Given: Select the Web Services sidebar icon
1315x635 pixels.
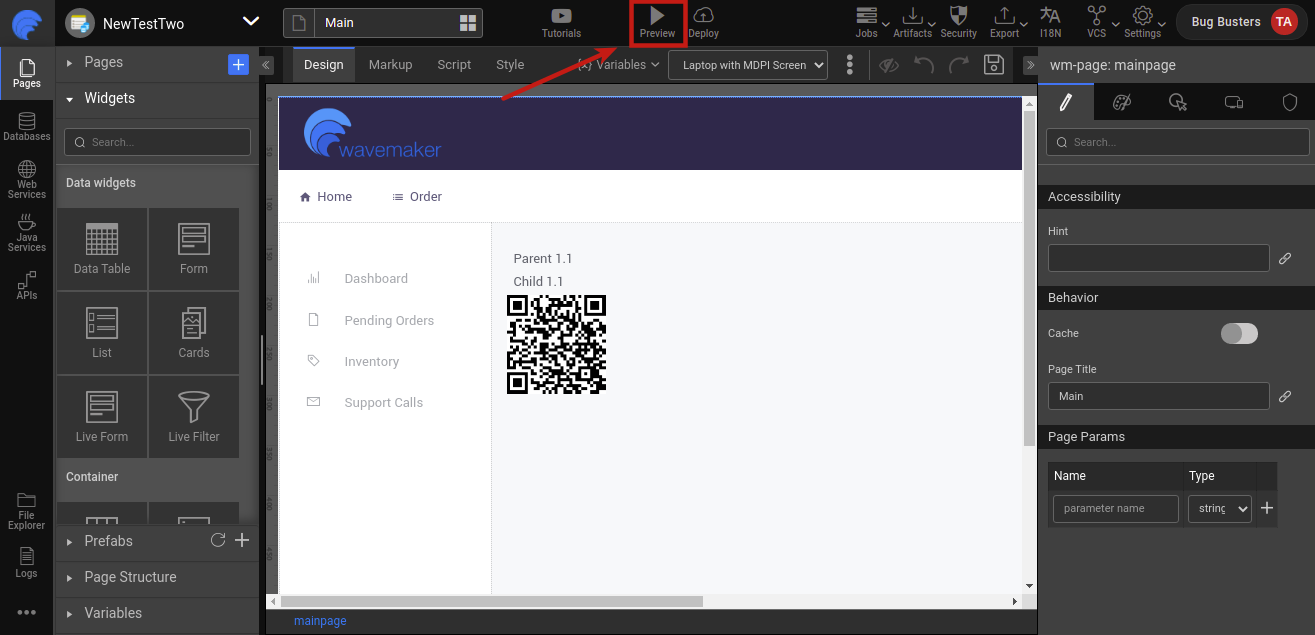Looking at the screenshot, I should [x=27, y=180].
